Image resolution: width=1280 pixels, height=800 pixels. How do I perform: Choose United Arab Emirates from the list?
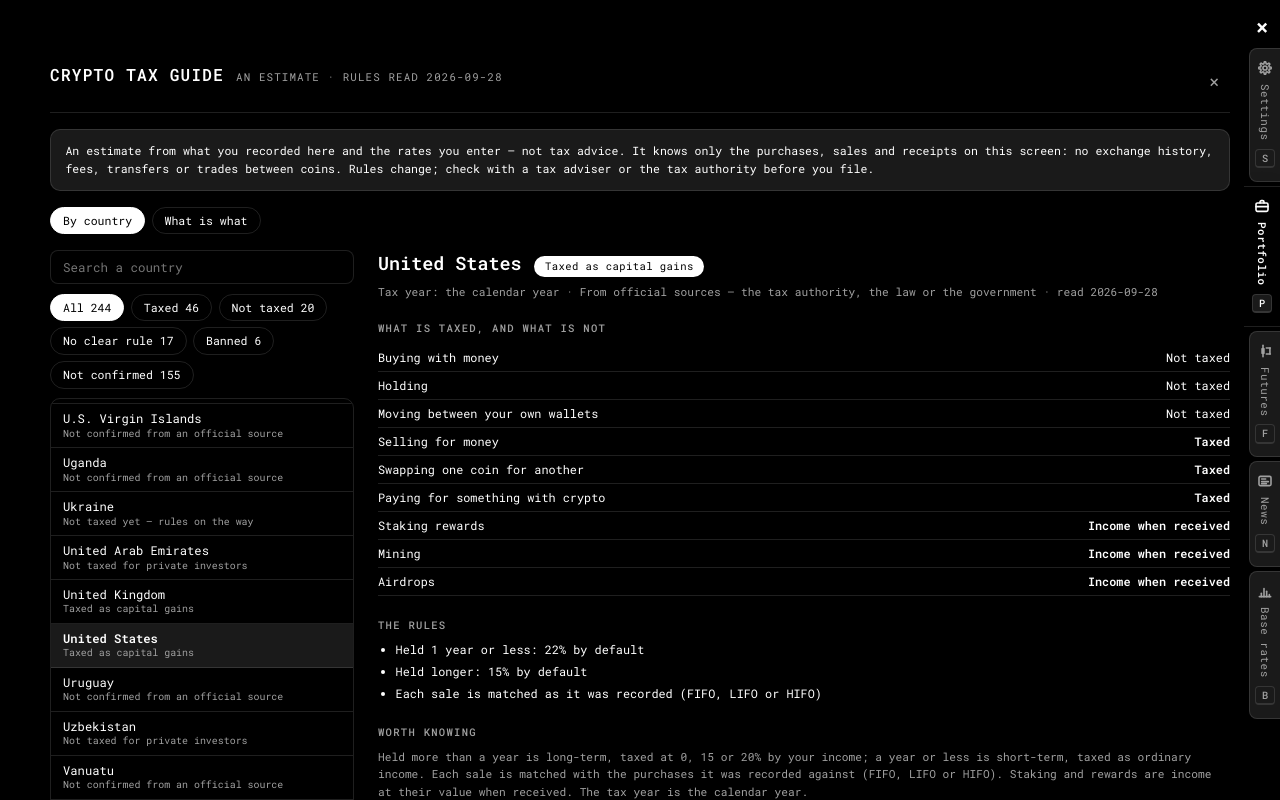click(x=202, y=558)
